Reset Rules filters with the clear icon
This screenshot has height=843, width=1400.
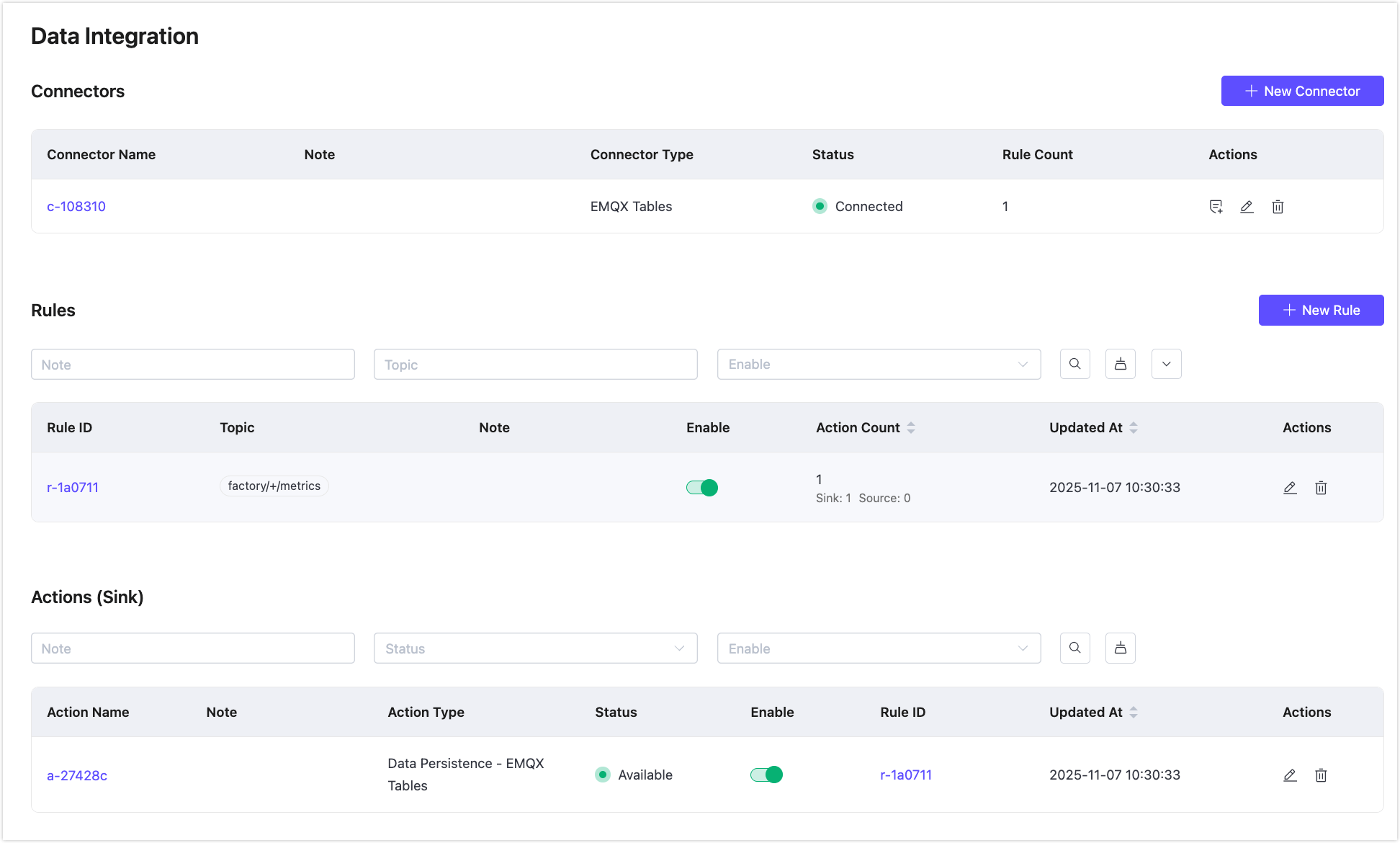point(1120,364)
